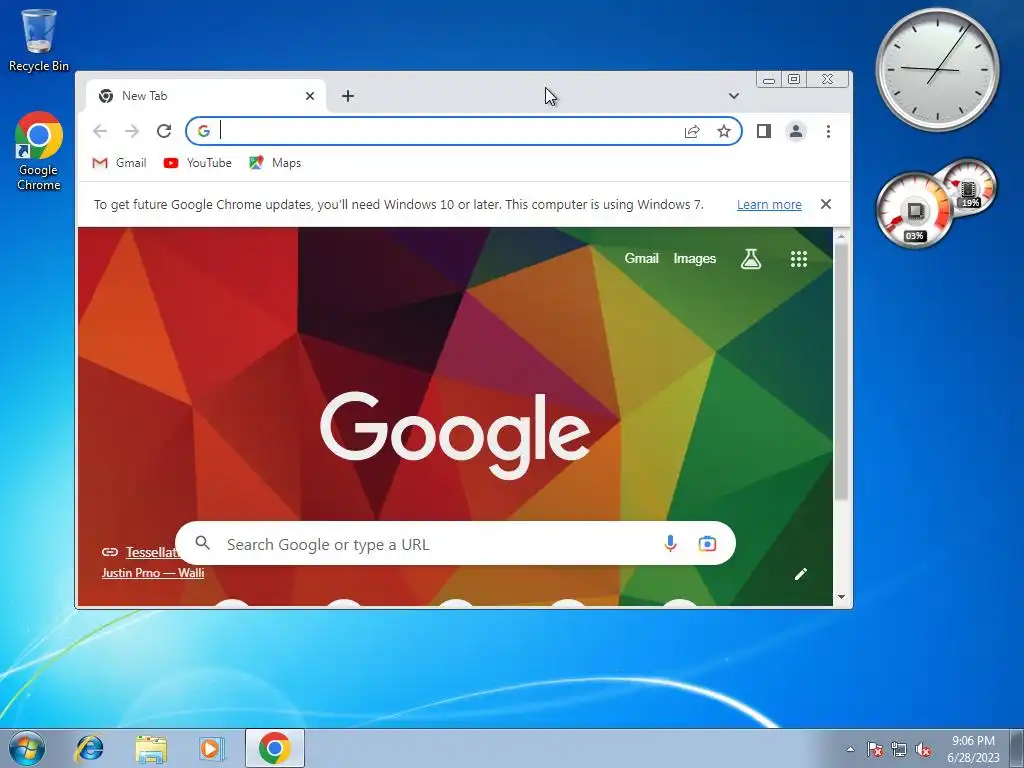Open Search Labs flask icon
The image size is (1024, 768).
(x=750, y=259)
